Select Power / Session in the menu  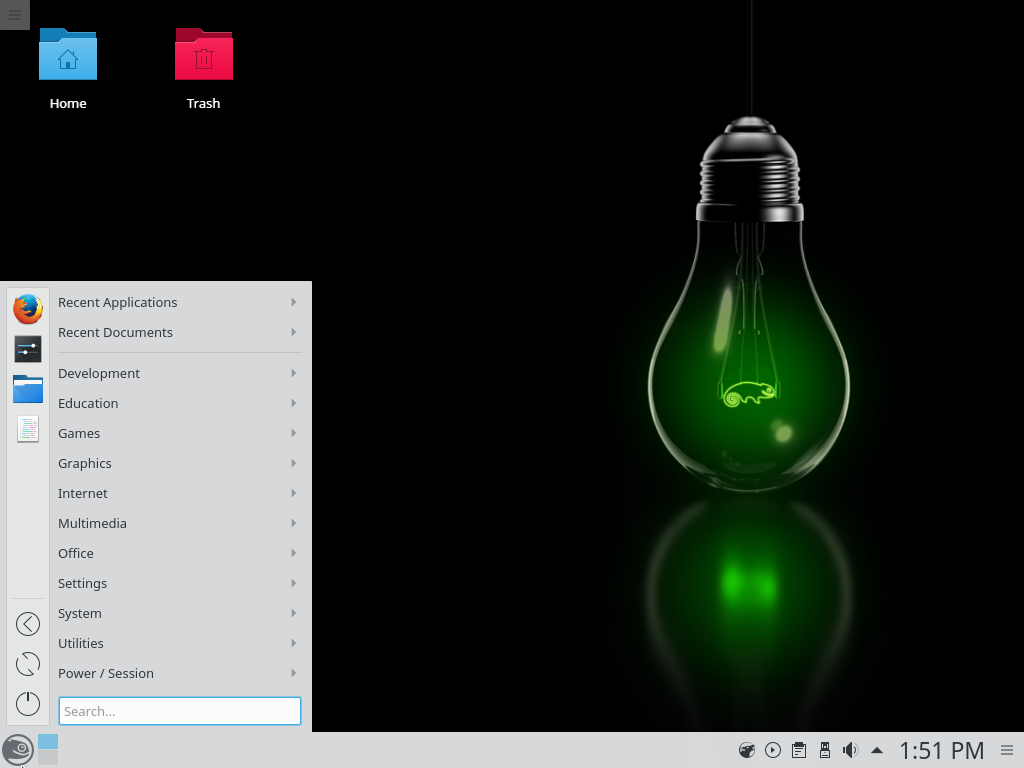(x=105, y=673)
